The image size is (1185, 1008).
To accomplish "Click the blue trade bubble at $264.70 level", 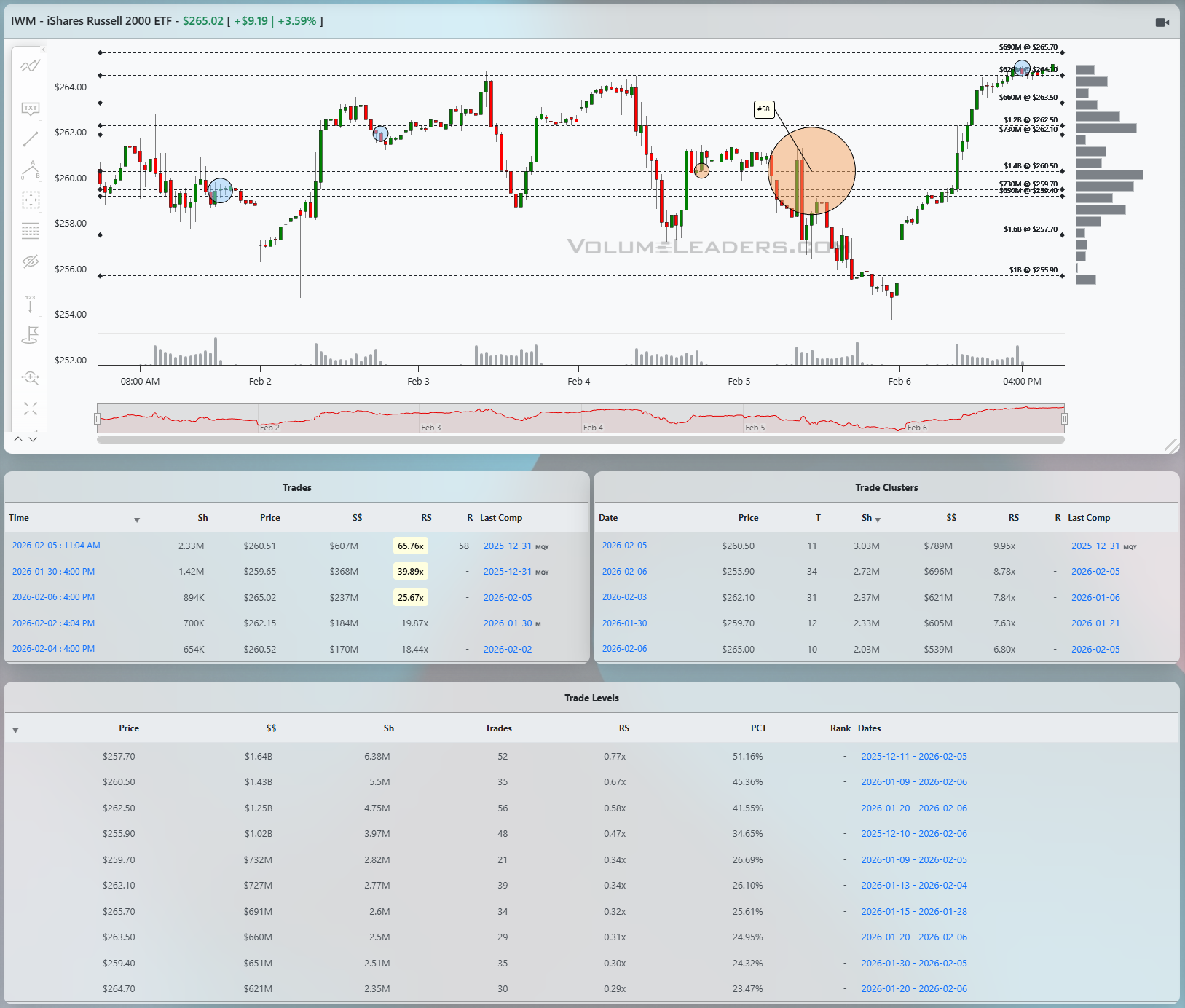I will tap(1023, 68).
